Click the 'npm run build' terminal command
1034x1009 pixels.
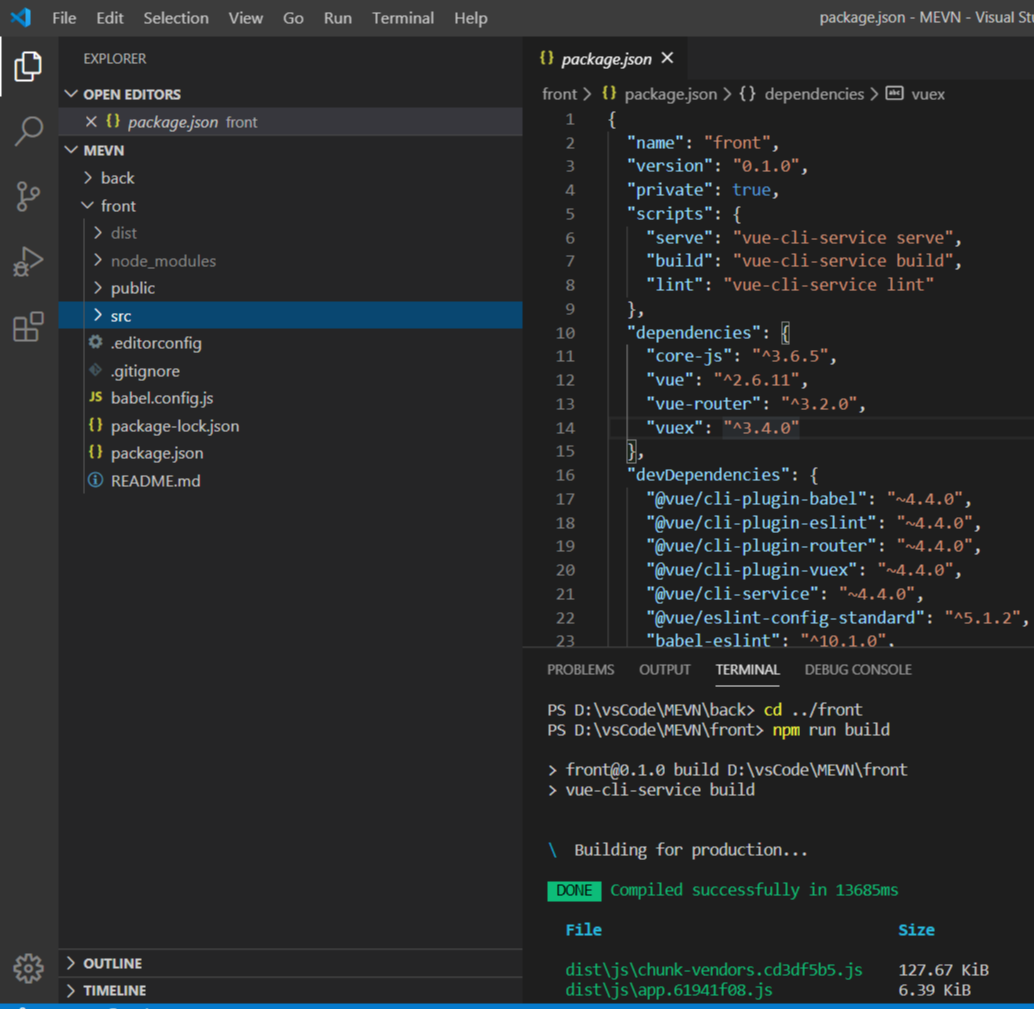click(x=831, y=729)
